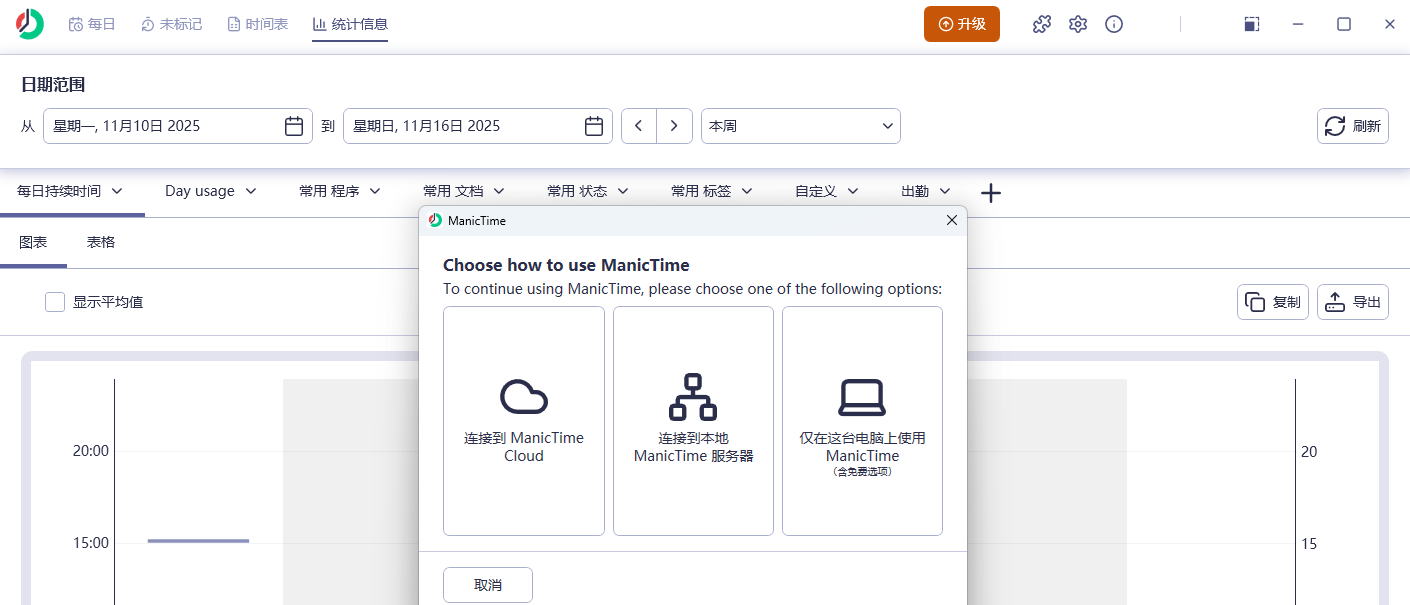The width and height of the screenshot is (1410, 605).
Task: Click the 升级 upgrade button
Action: [x=961, y=23]
